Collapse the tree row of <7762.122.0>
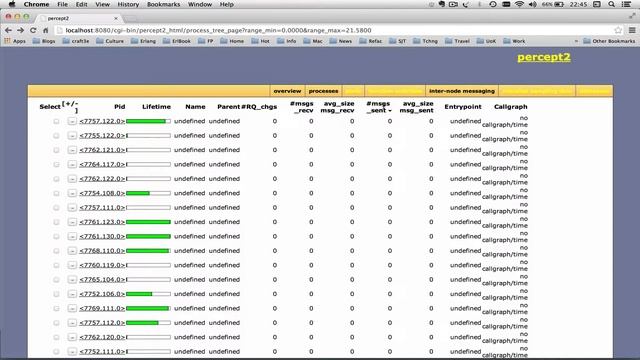This screenshot has height=360, width=640. [72, 179]
